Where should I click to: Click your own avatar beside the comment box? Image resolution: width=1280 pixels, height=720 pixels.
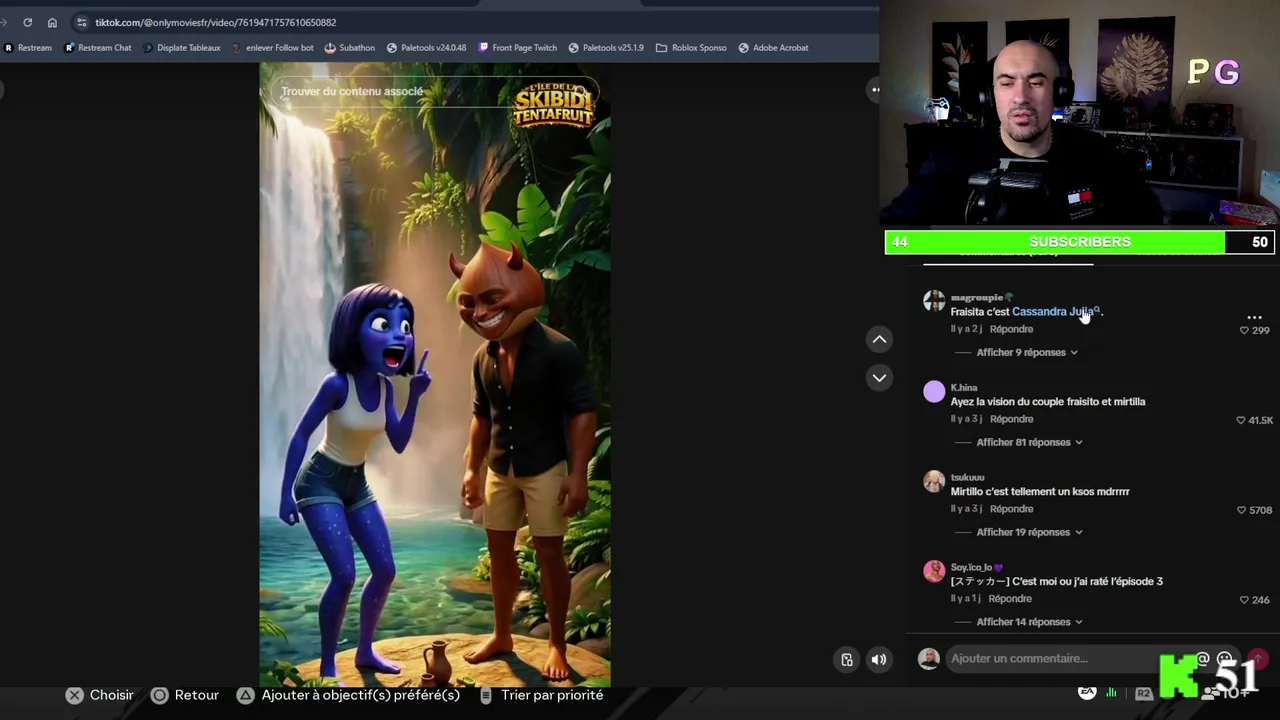pos(929,658)
